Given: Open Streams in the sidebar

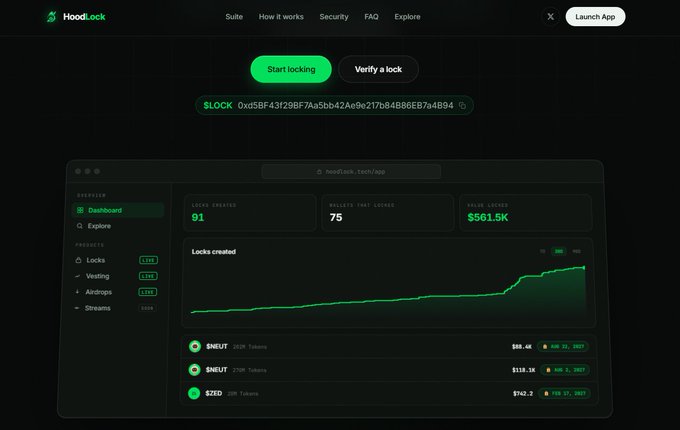Looking at the screenshot, I should point(98,308).
